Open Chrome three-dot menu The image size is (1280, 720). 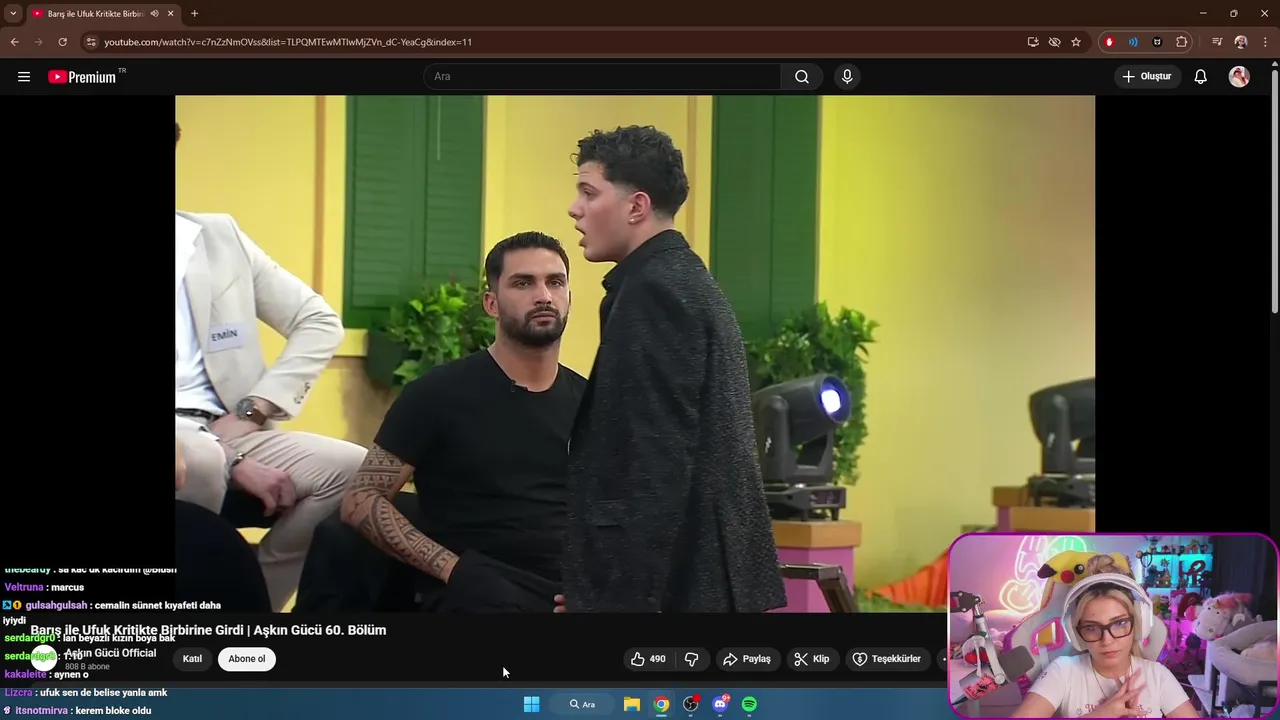pos(1265,42)
